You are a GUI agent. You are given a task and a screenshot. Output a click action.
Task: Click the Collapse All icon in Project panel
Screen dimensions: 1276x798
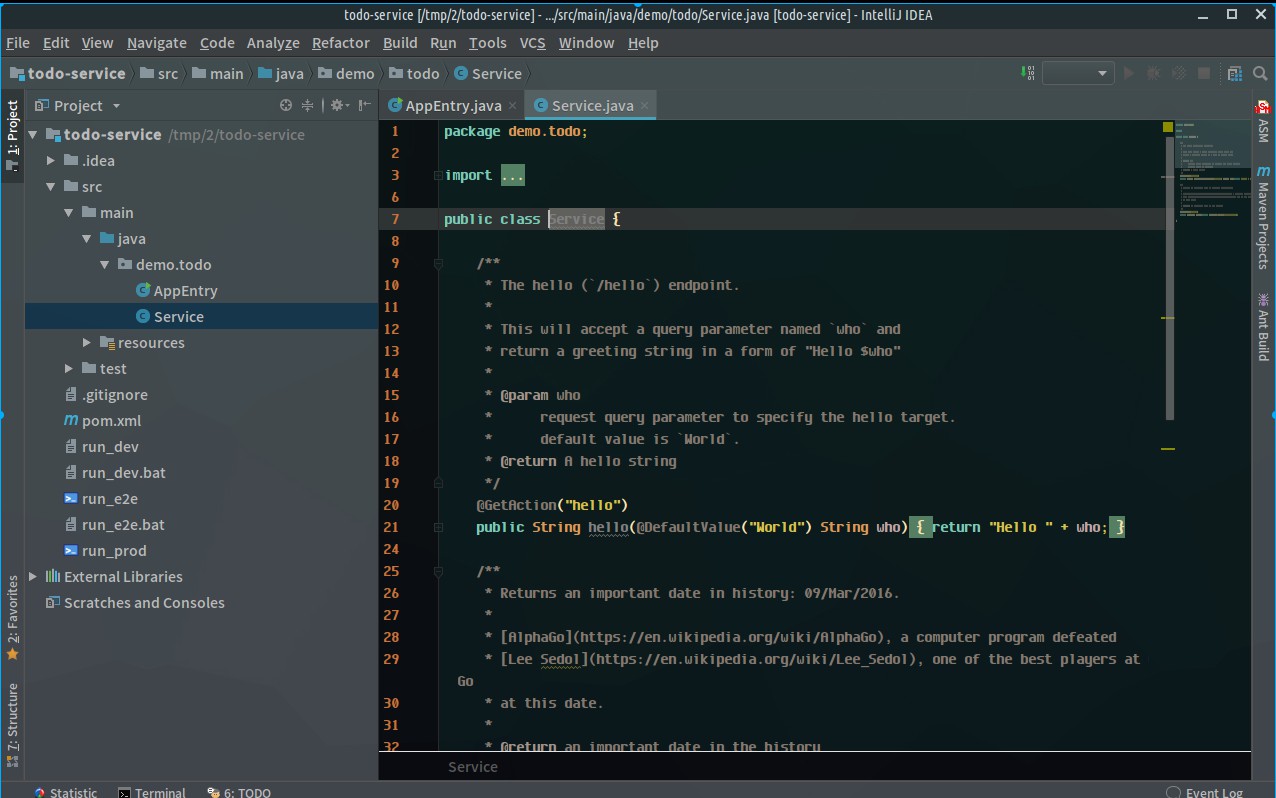pos(308,105)
